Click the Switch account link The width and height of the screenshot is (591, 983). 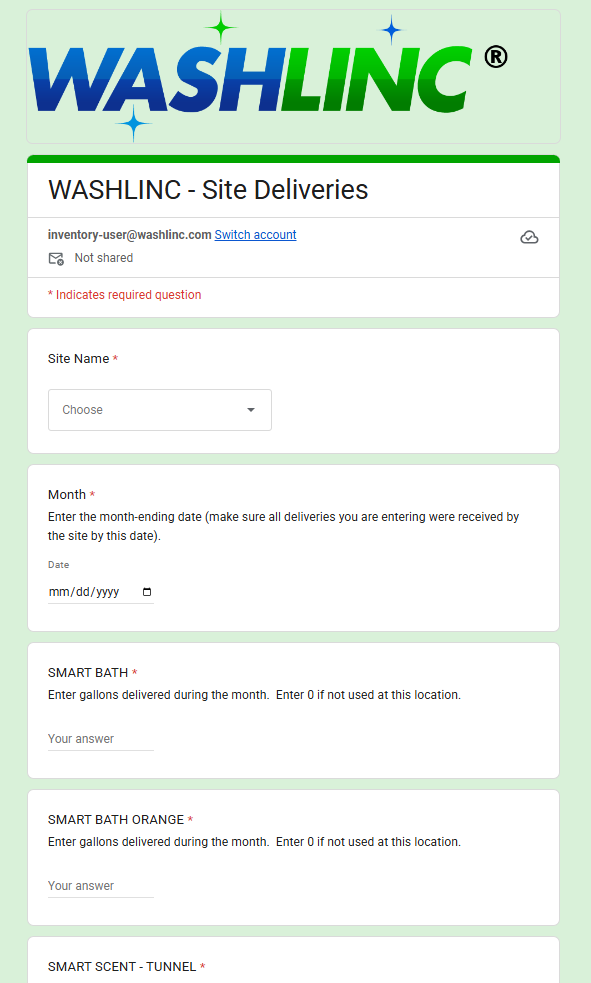point(255,234)
